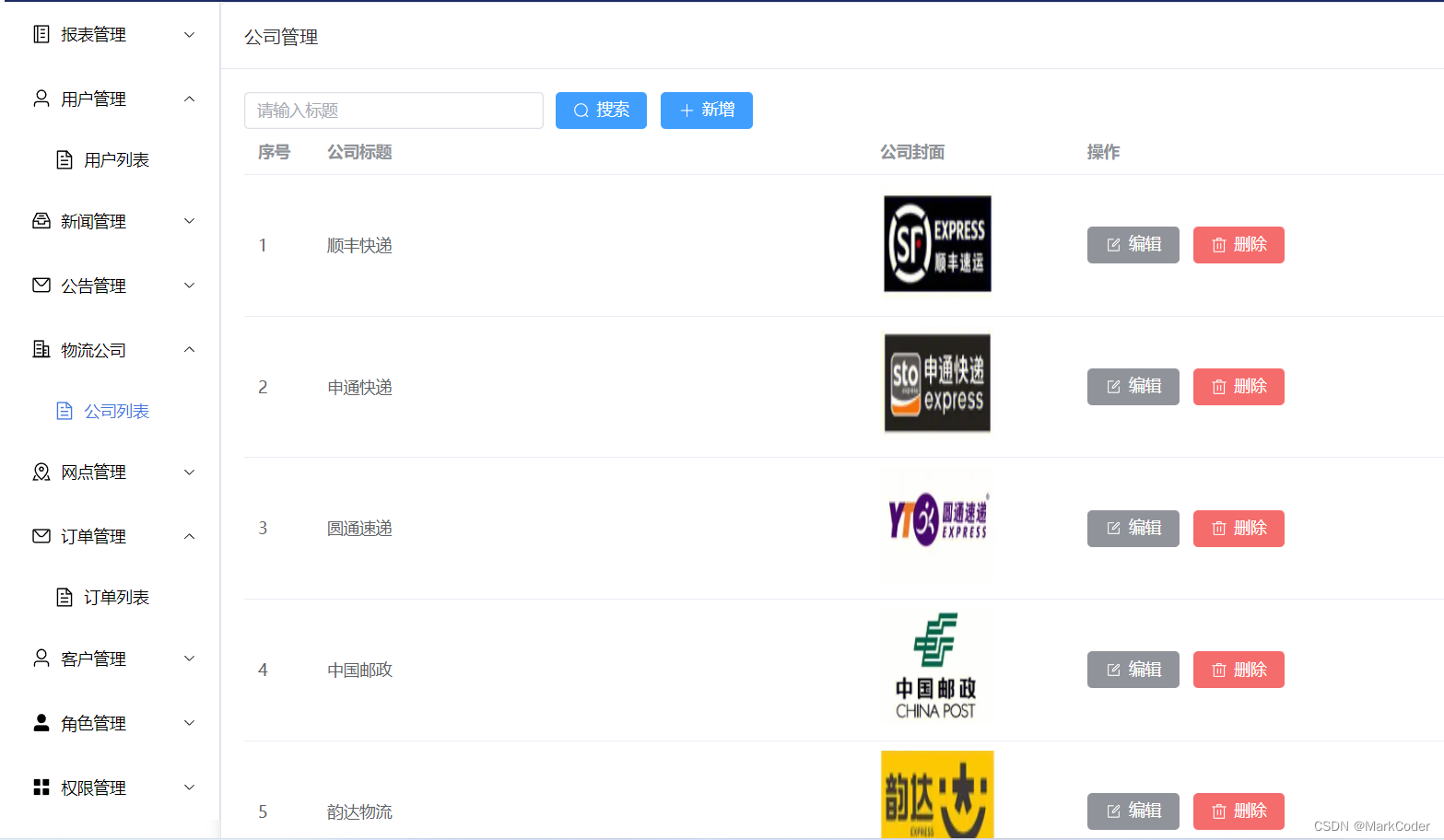Viewport: 1444px width, 840px height.
Task: Select 新闻管理 menu label
Action: 93,221
